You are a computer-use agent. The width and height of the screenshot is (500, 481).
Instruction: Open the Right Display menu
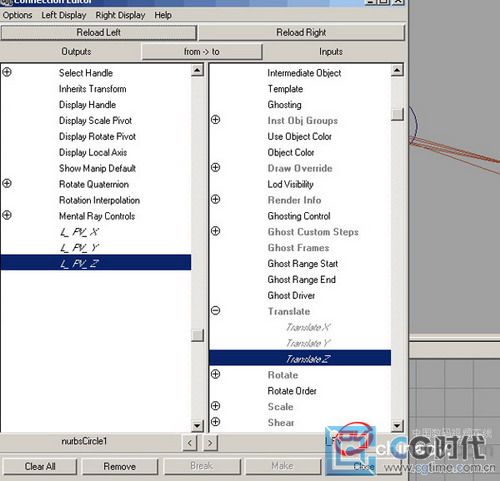(x=120, y=15)
